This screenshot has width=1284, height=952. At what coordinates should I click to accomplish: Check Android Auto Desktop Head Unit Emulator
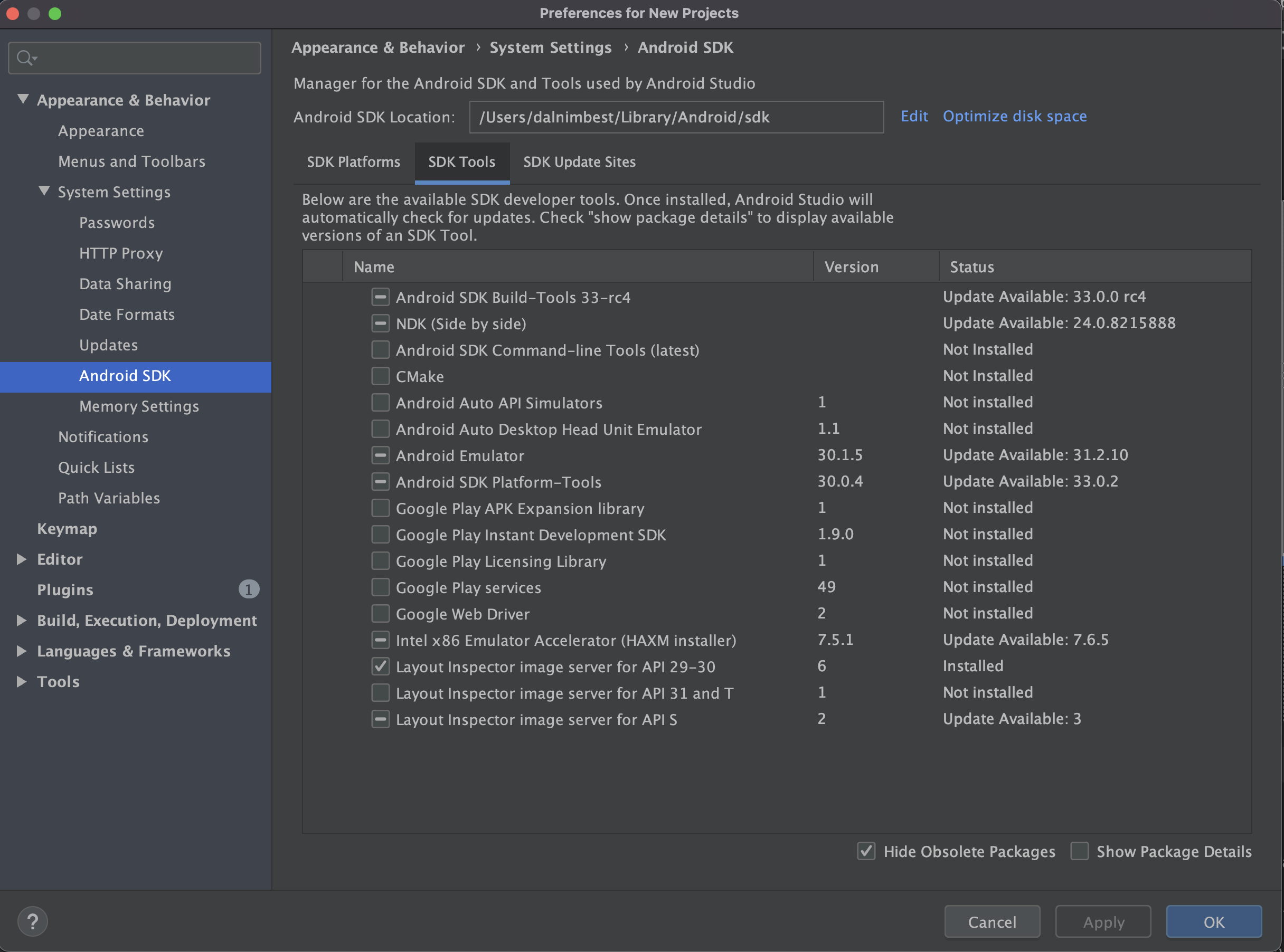tap(381, 429)
